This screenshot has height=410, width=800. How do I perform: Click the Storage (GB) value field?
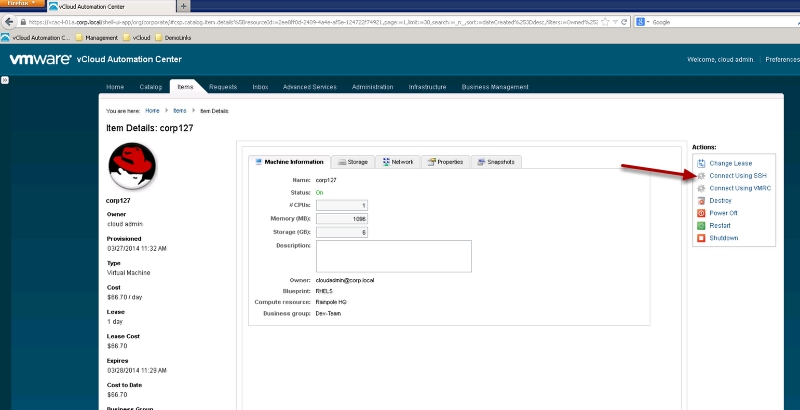pos(342,232)
